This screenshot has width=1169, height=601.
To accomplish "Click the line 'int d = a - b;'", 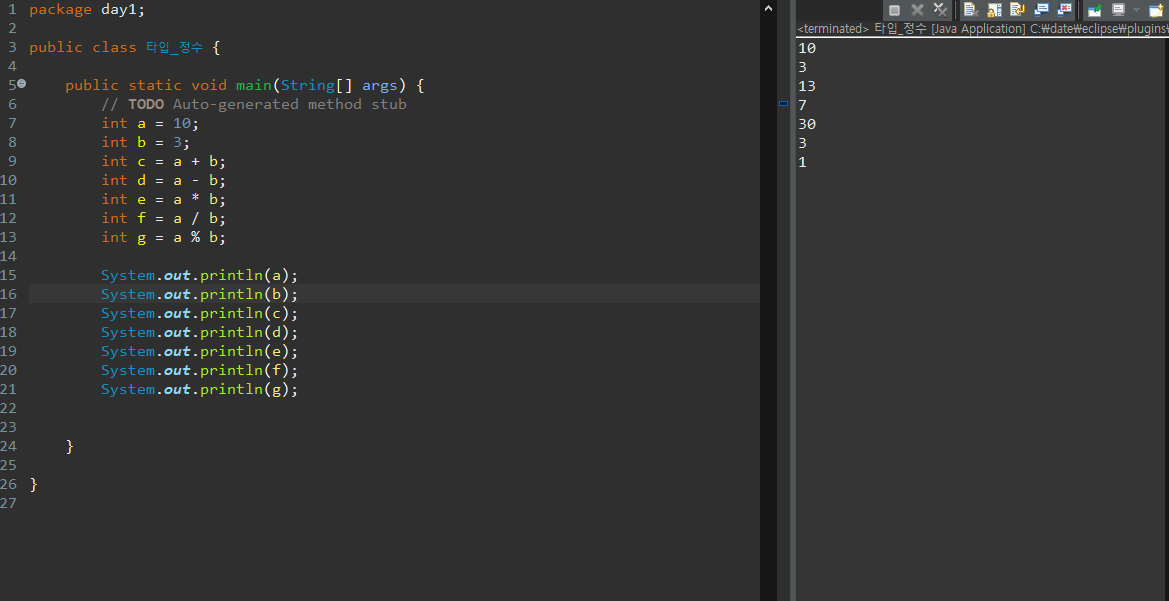I will pyautogui.click(x=163, y=180).
